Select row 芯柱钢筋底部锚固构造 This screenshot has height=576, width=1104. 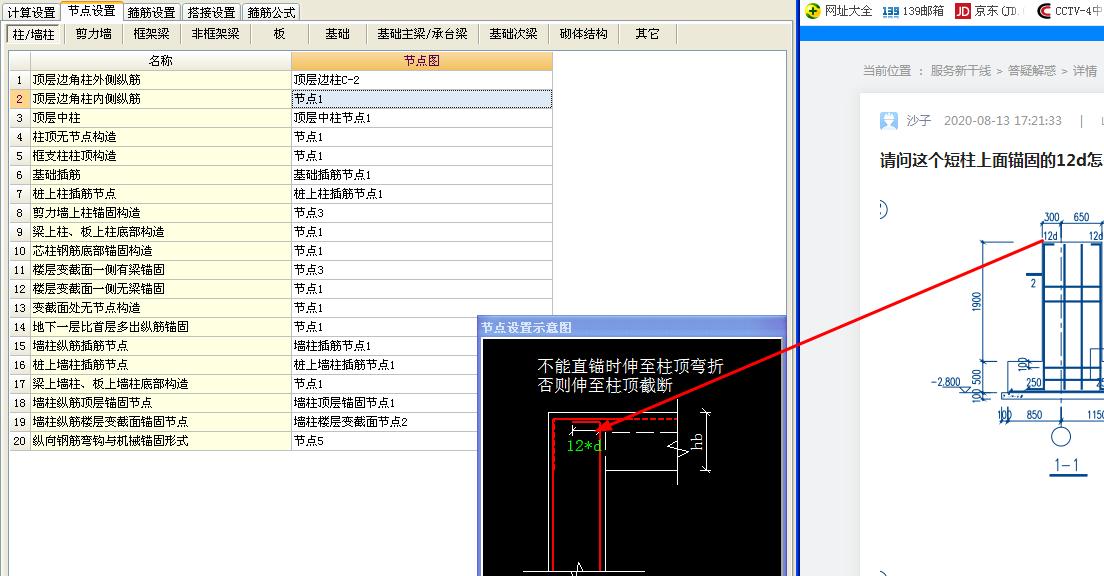point(161,251)
